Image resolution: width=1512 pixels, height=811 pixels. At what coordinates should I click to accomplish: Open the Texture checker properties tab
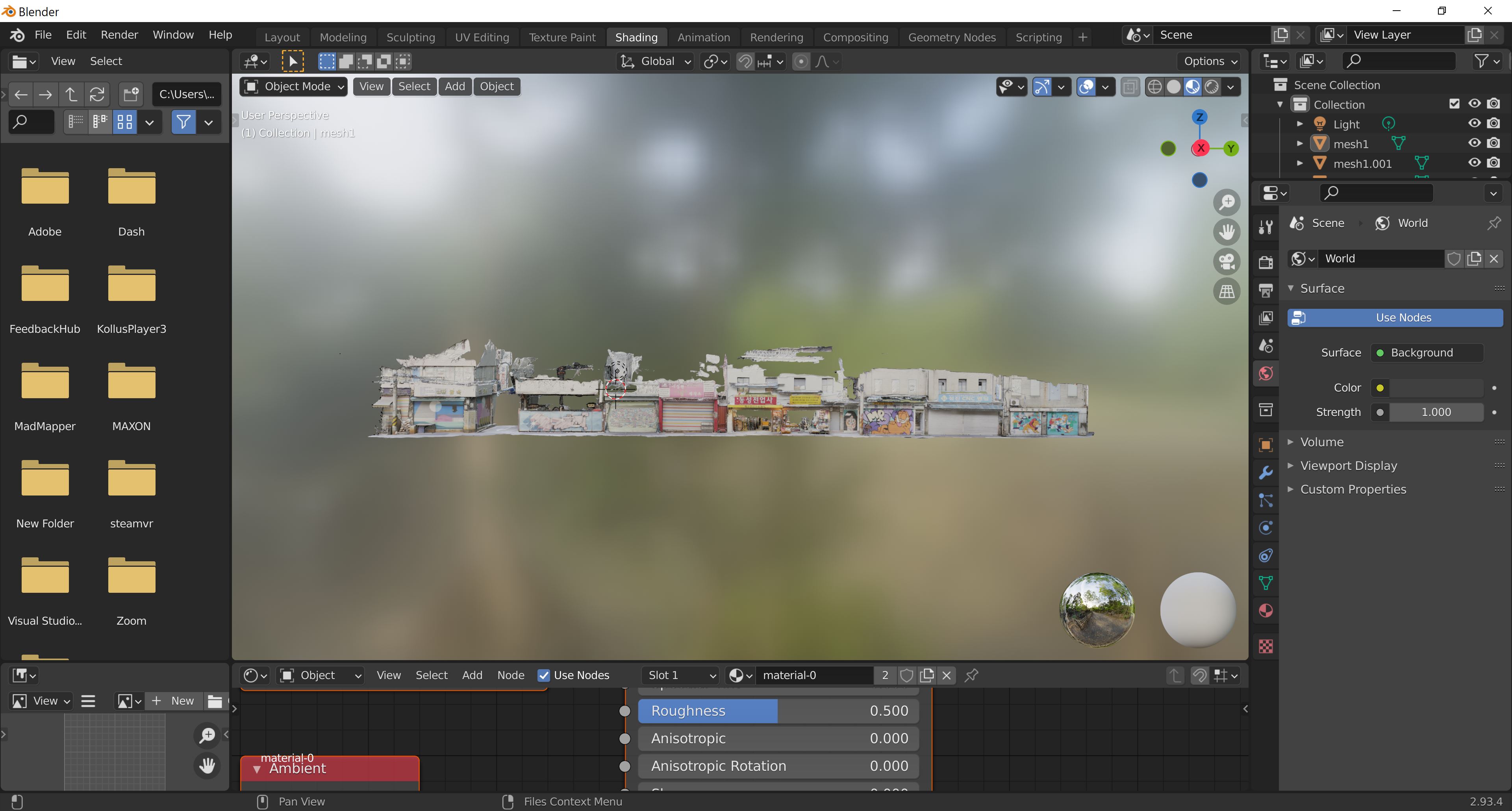tap(1266, 647)
